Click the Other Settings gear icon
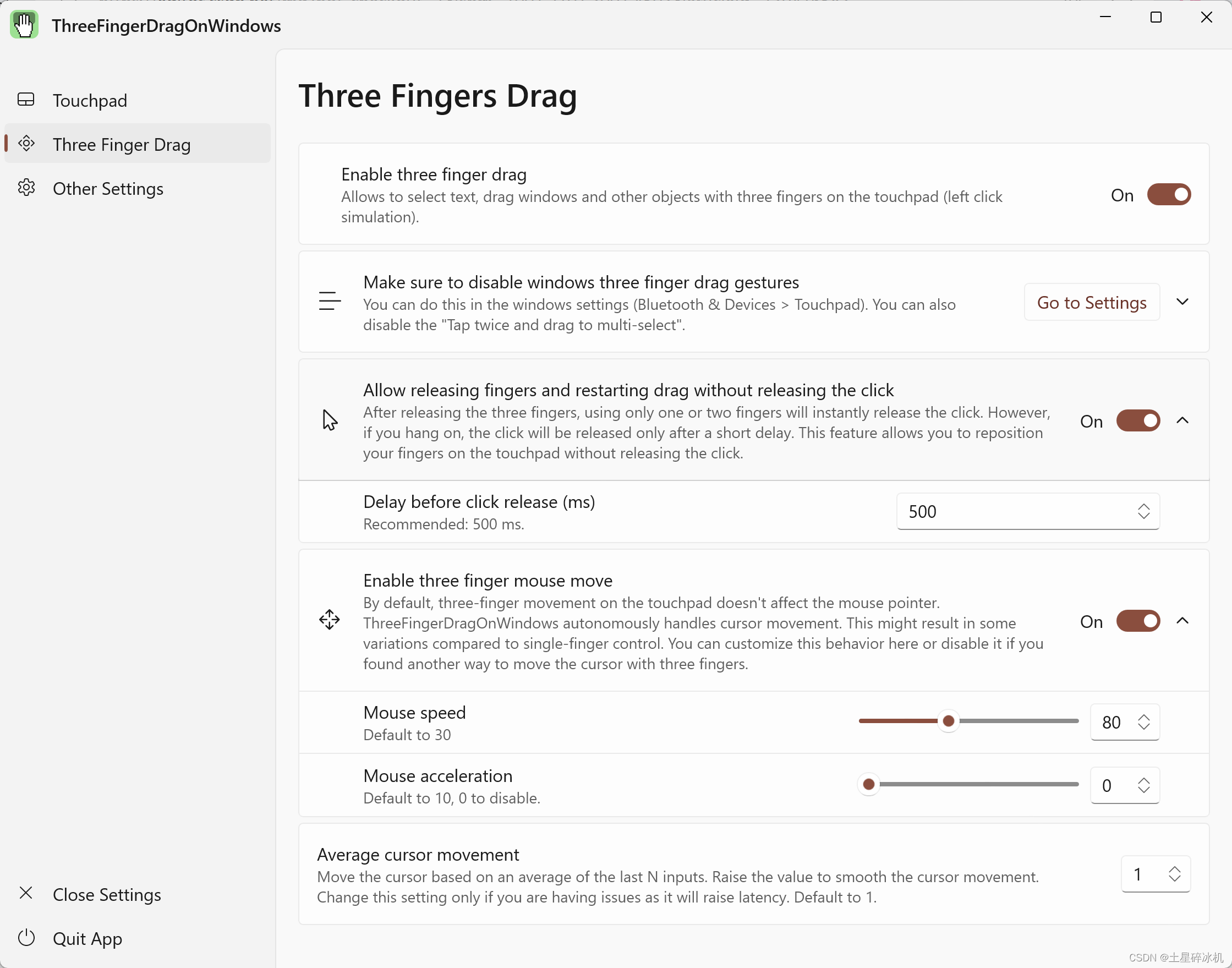 point(26,188)
